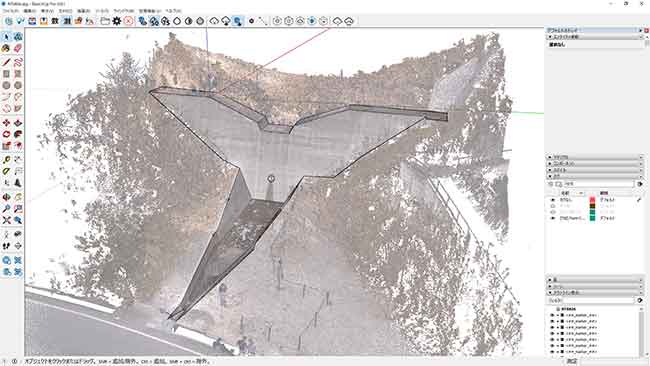The image size is (650, 366).
Task: Click the red circled X toolbar icon
Action: (x=129, y=21)
